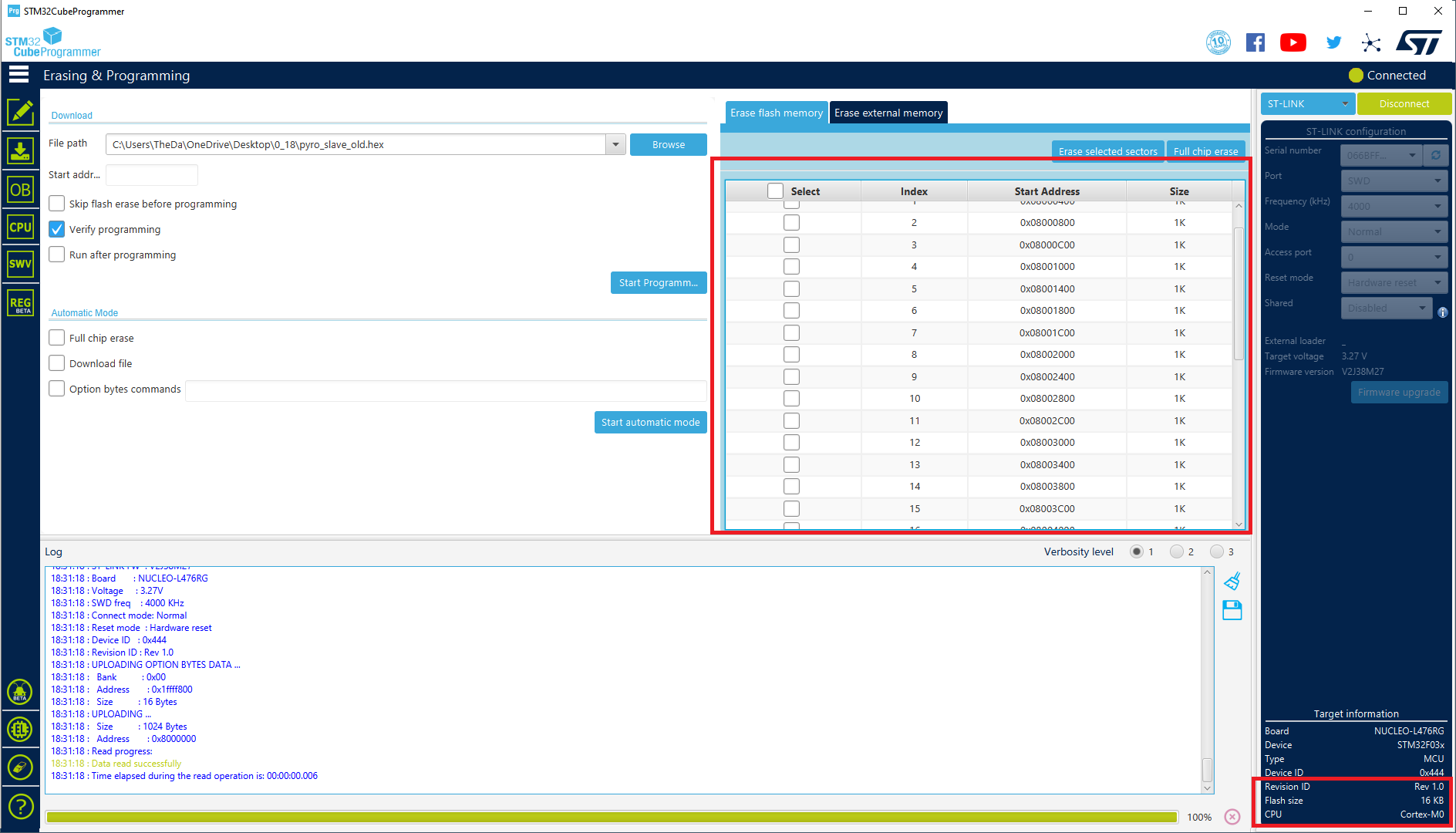This screenshot has width=1456, height=833.
Task: Open the SWV viewer from sidebar
Action: tap(20, 264)
